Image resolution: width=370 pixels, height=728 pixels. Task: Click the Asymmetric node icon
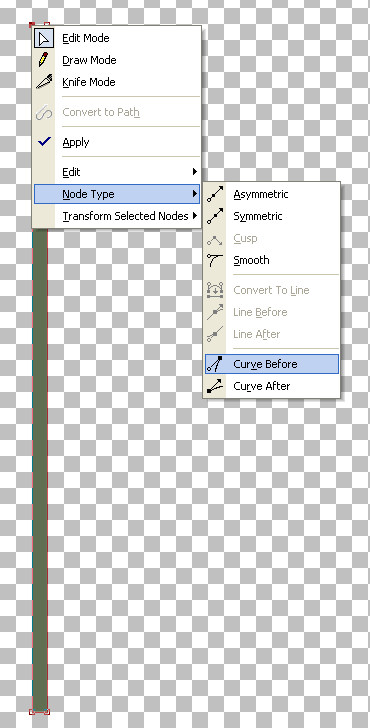tap(215, 194)
